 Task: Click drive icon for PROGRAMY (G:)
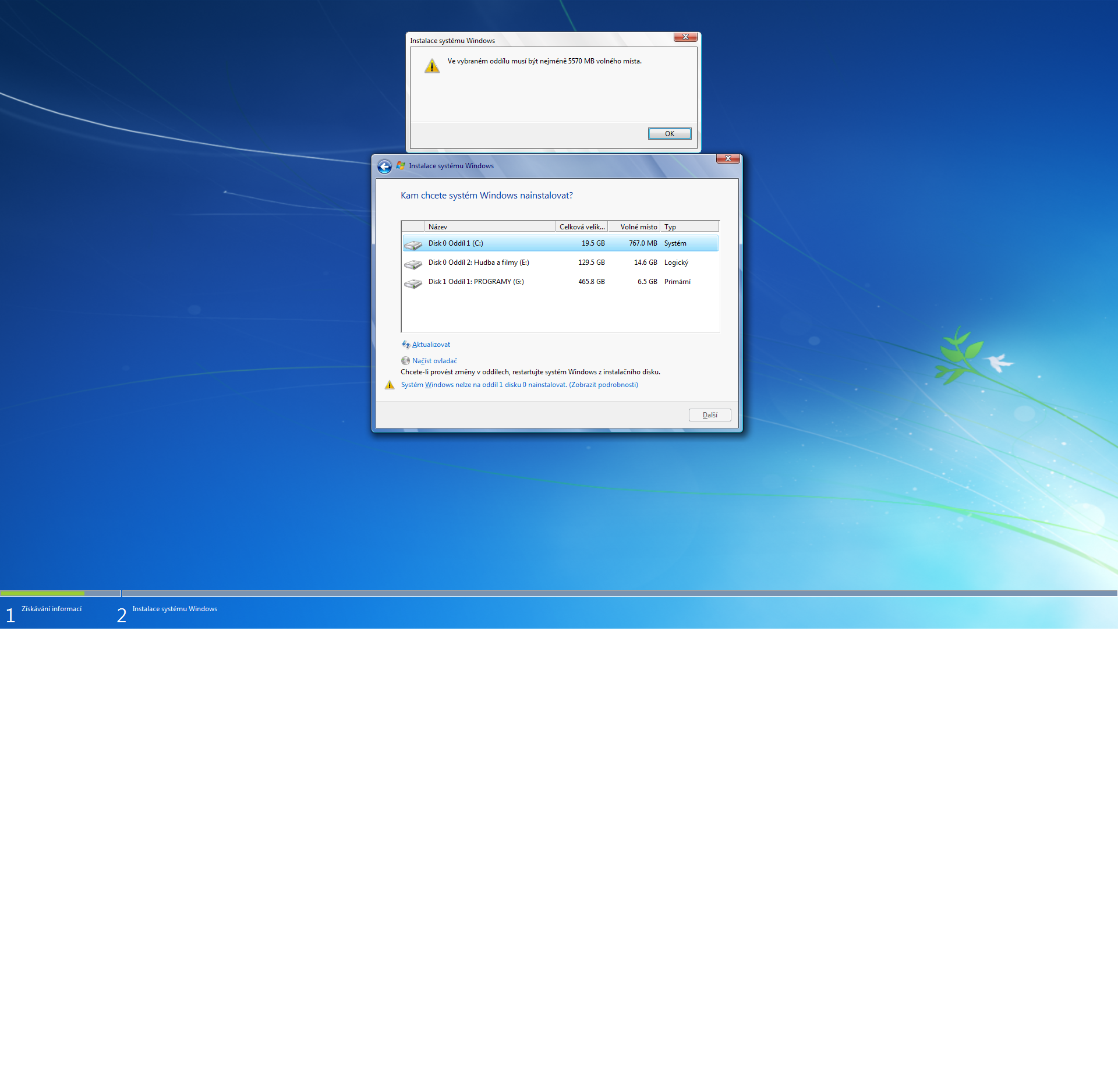413,283
